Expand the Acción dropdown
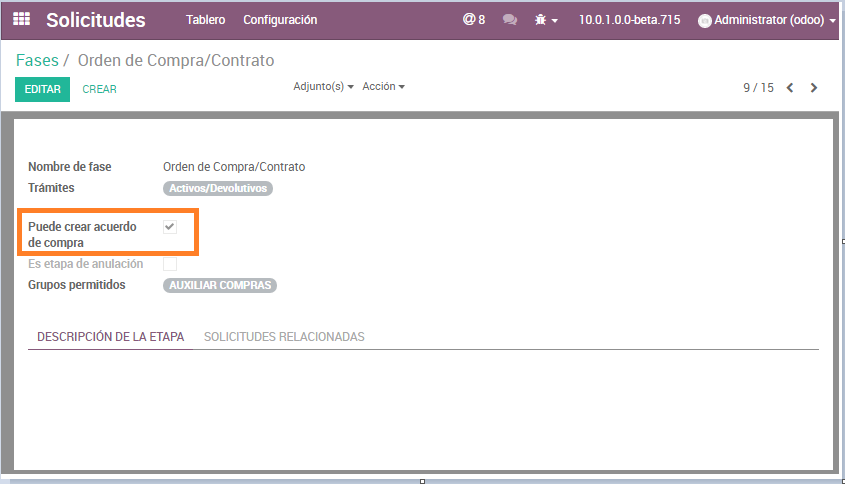The width and height of the screenshot is (845, 484). coord(383,87)
